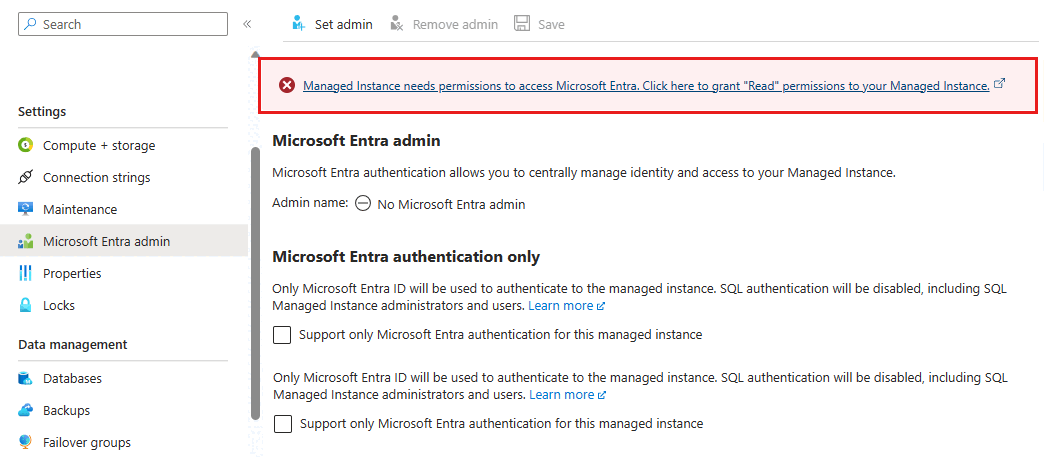Viewport: 1044px width, 457px height.
Task: Click the Failover groups globe icon
Action: pos(26,442)
